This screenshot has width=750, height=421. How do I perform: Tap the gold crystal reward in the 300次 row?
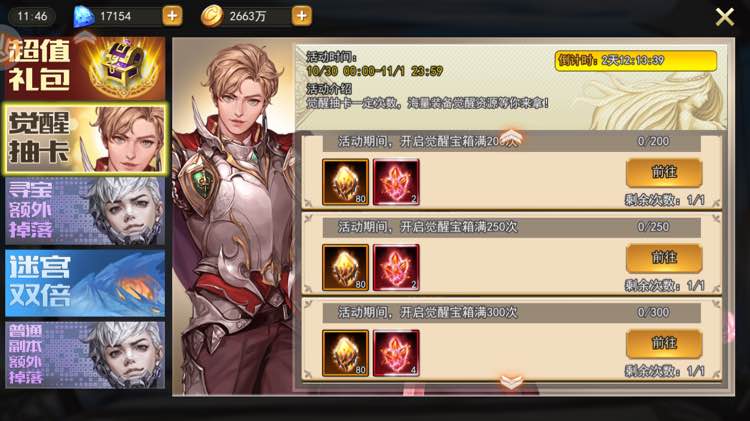click(x=345, y=353)
